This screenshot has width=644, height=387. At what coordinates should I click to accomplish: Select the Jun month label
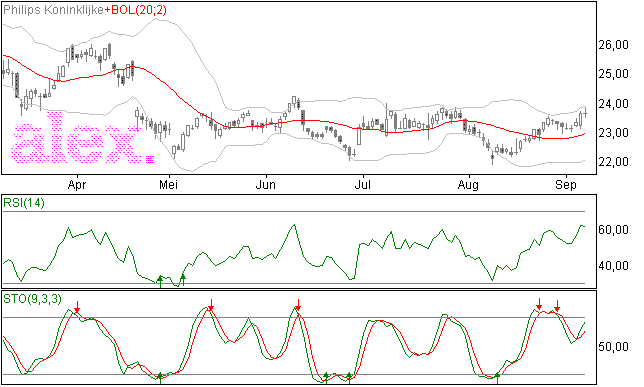tap(266, 185)
